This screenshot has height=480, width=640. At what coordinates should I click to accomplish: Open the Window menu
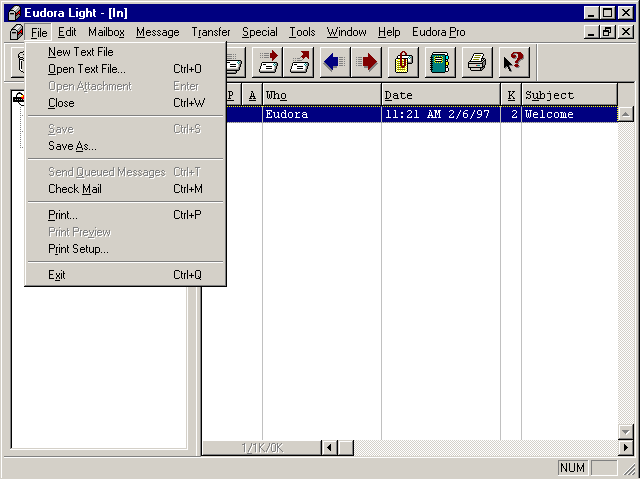coord(346,32)
